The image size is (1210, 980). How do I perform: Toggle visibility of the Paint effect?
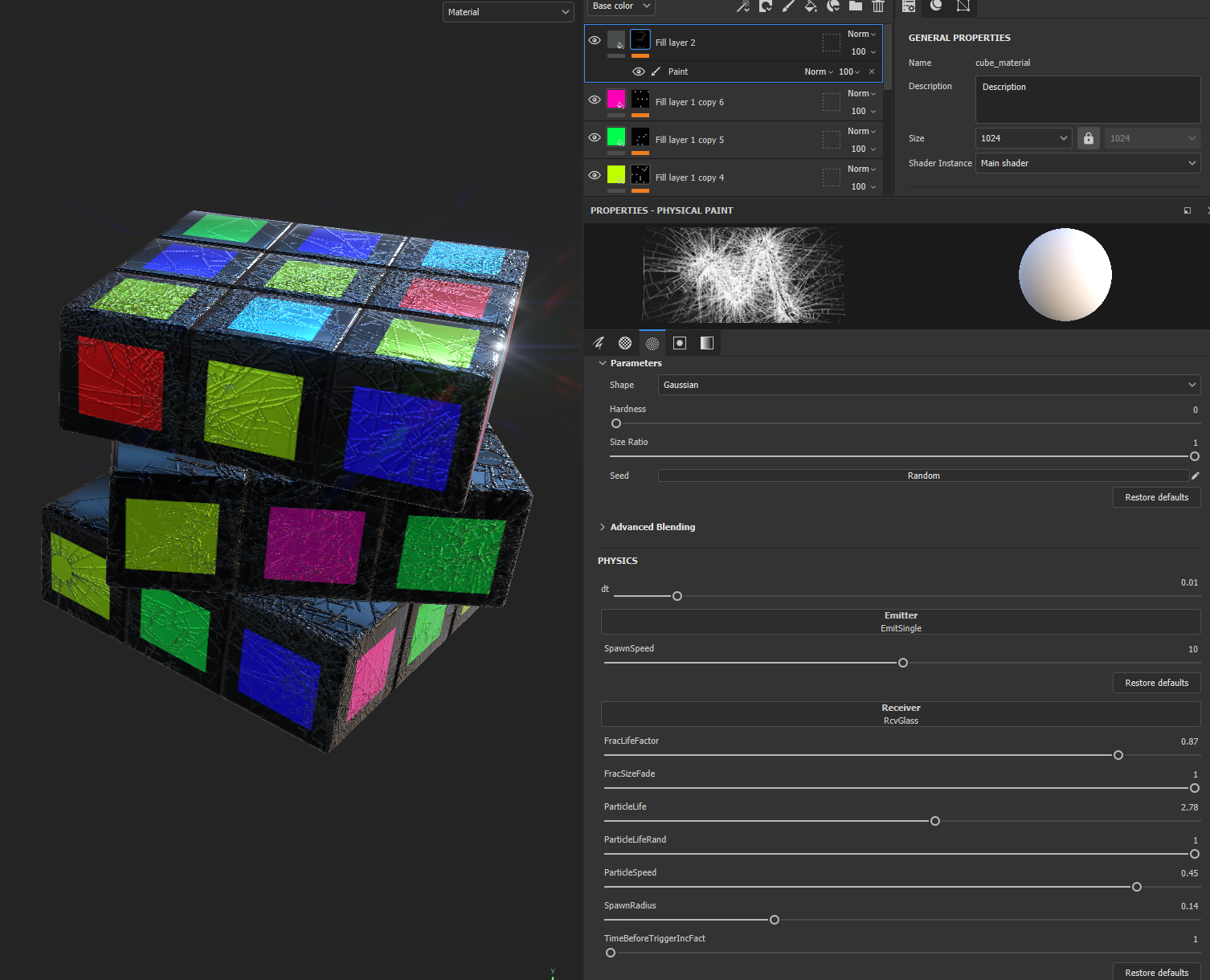tap(639, 71)
